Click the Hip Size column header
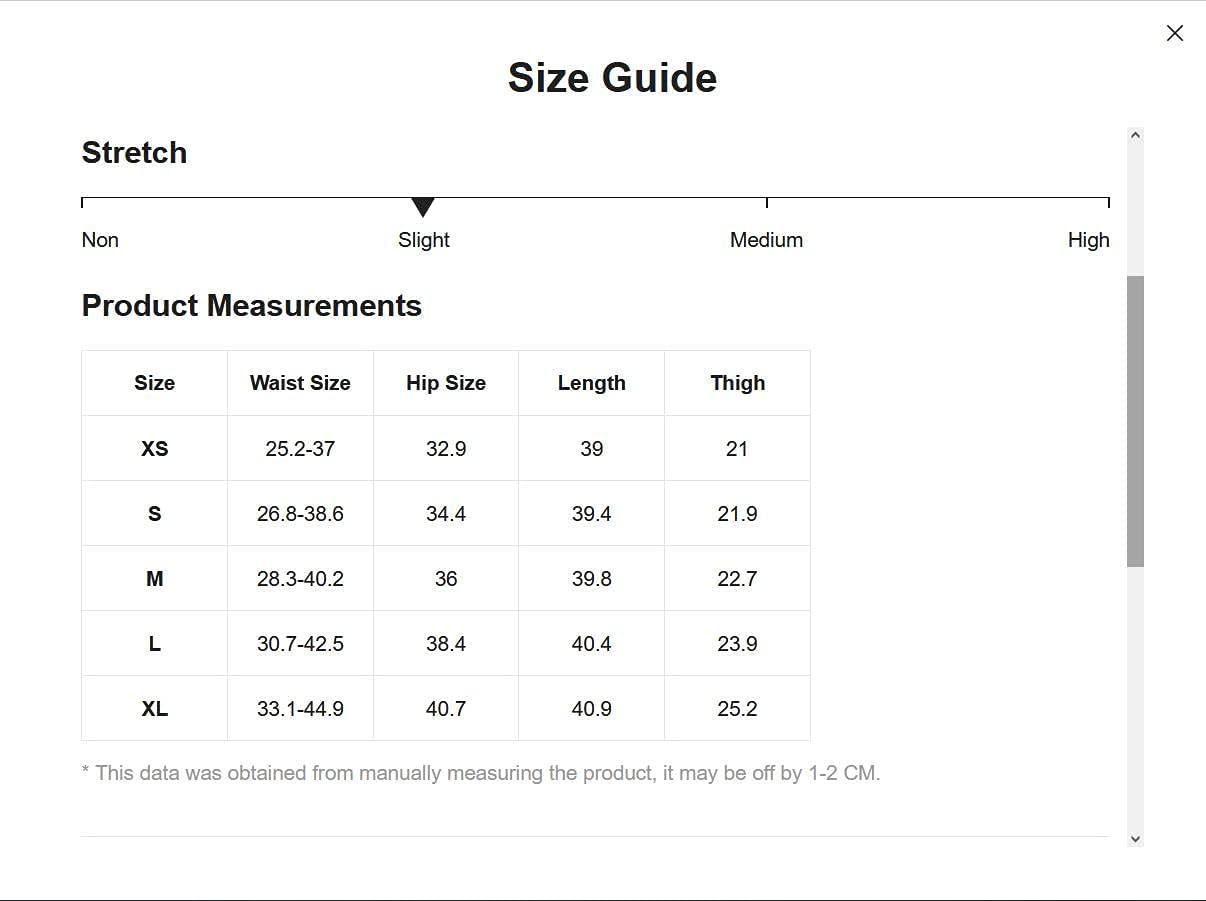 (446, 383)
